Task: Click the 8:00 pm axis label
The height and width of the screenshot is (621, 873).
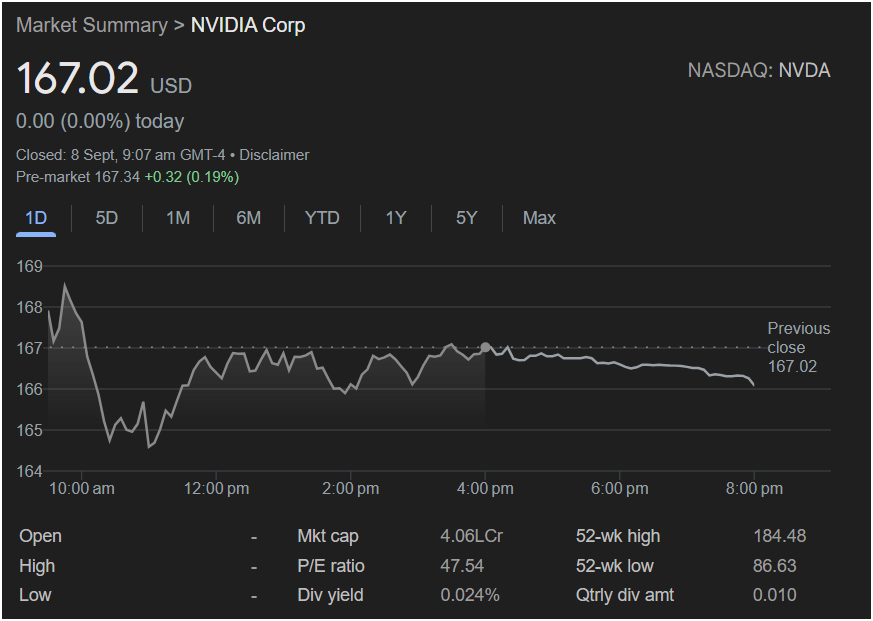Action: click(754, 489)
